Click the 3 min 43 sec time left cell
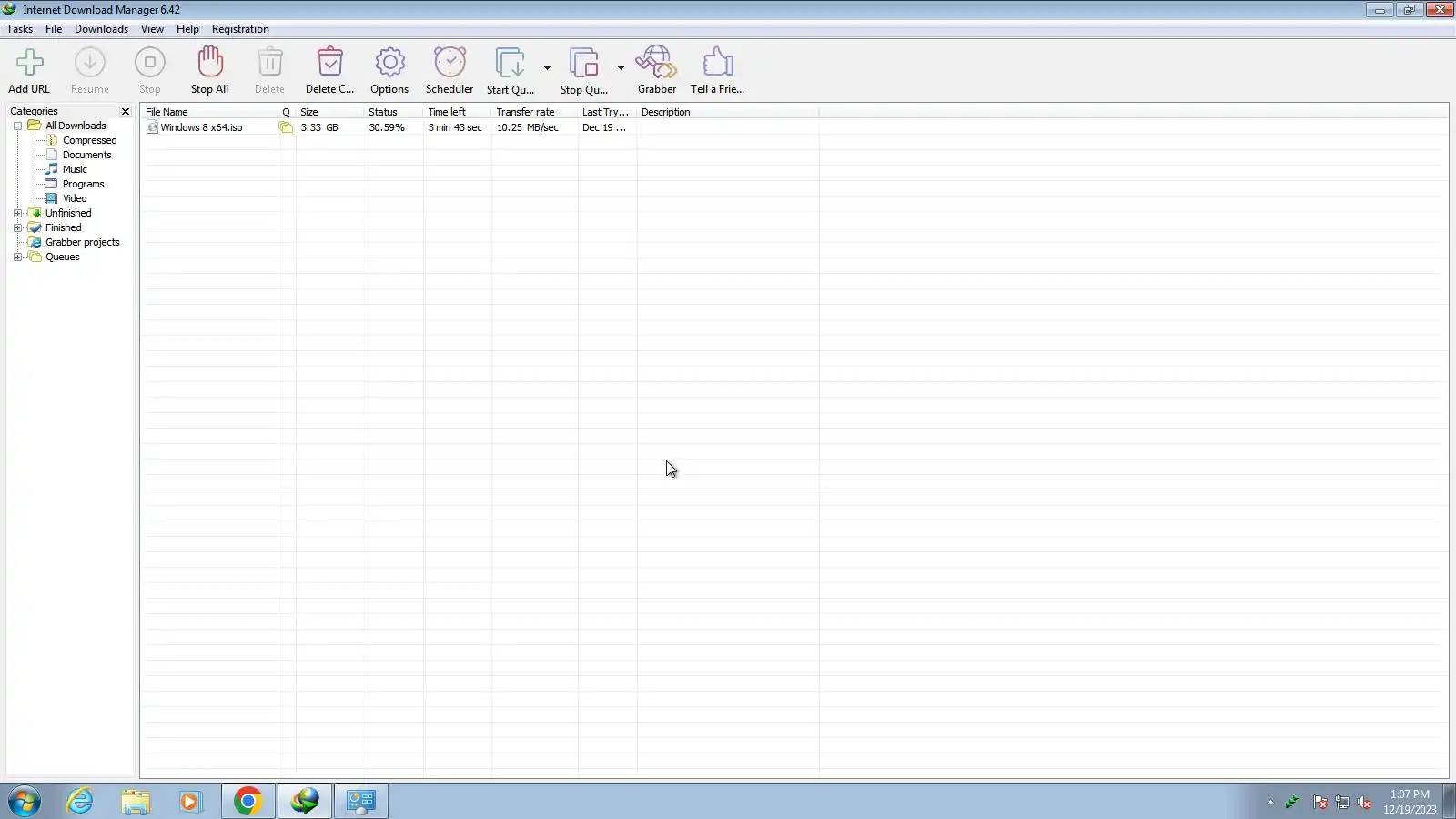1456x819 pixels. coord(455,127)
